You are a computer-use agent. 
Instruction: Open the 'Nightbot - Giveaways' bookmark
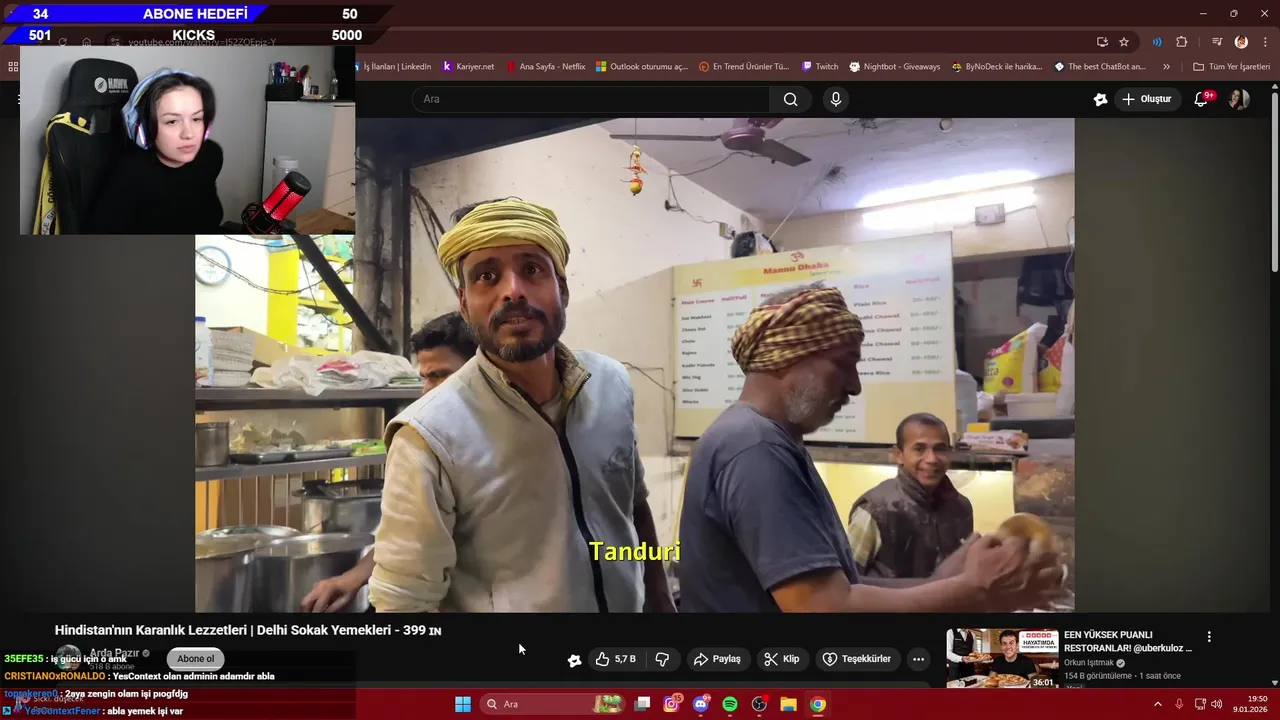click(x=895, y=67)
